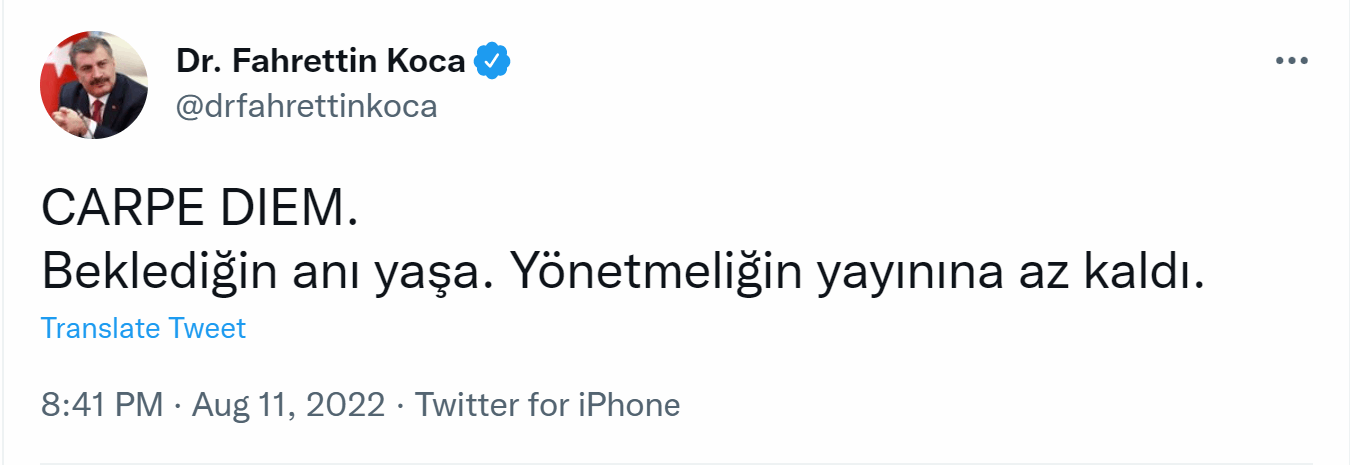Open the 8:41 PM timestamp link

click(x=101, y=405)
